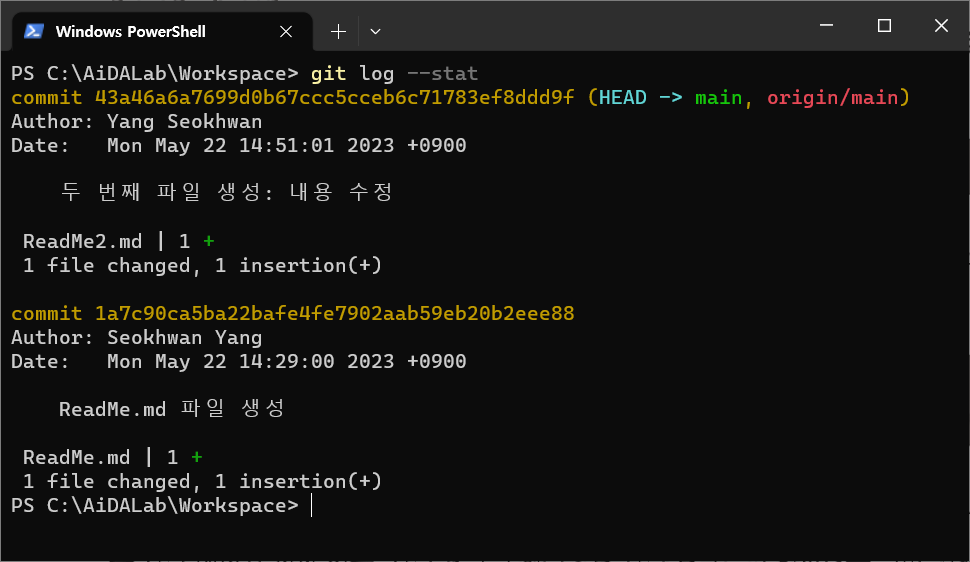Click the commit hash starting with 43a46a6a
The width and height of the screenshot is (970, 562).
(x=335, y=97)
